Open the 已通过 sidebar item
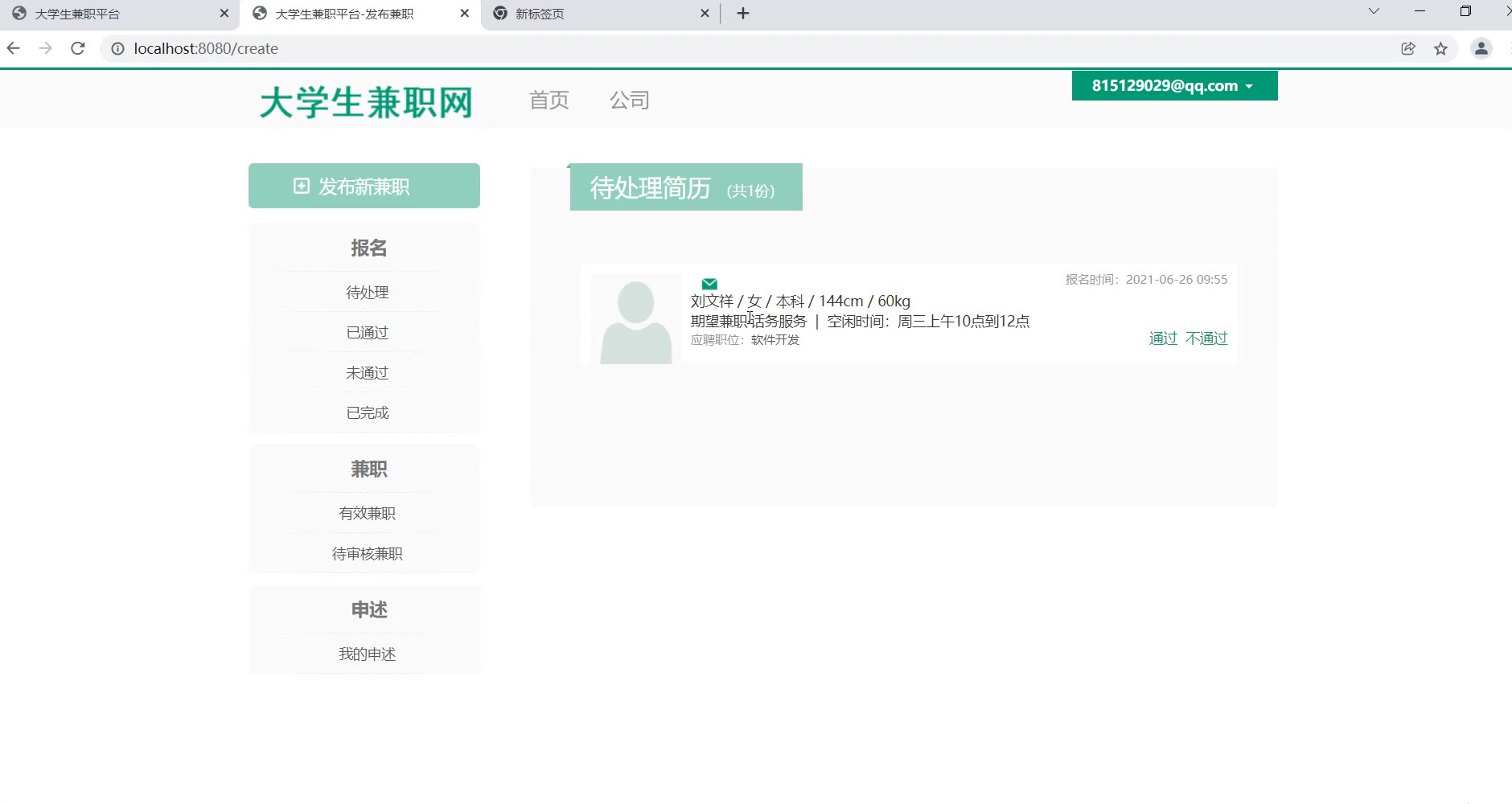This screenshot has width=1512, height=804. tap(367, 333)
